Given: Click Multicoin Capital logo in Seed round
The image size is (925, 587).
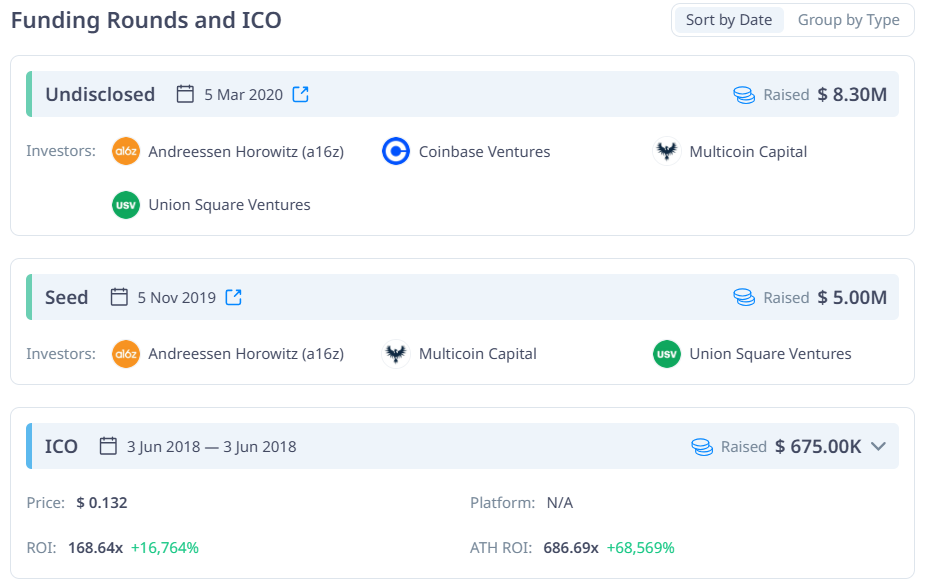Looking at the screenshot, I should [396, 354].
